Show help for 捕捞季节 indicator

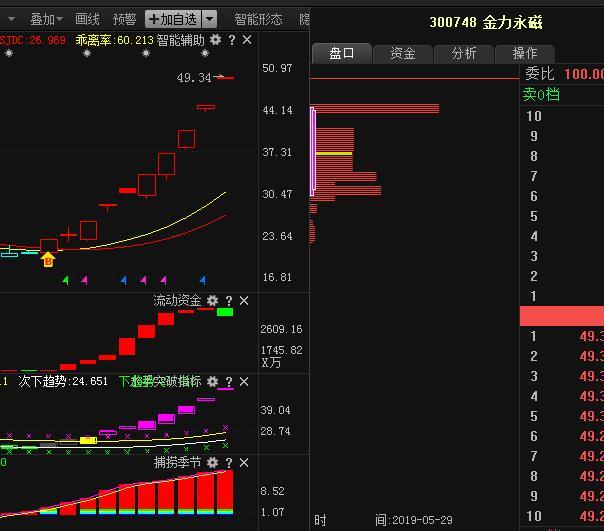click(229, 463)
